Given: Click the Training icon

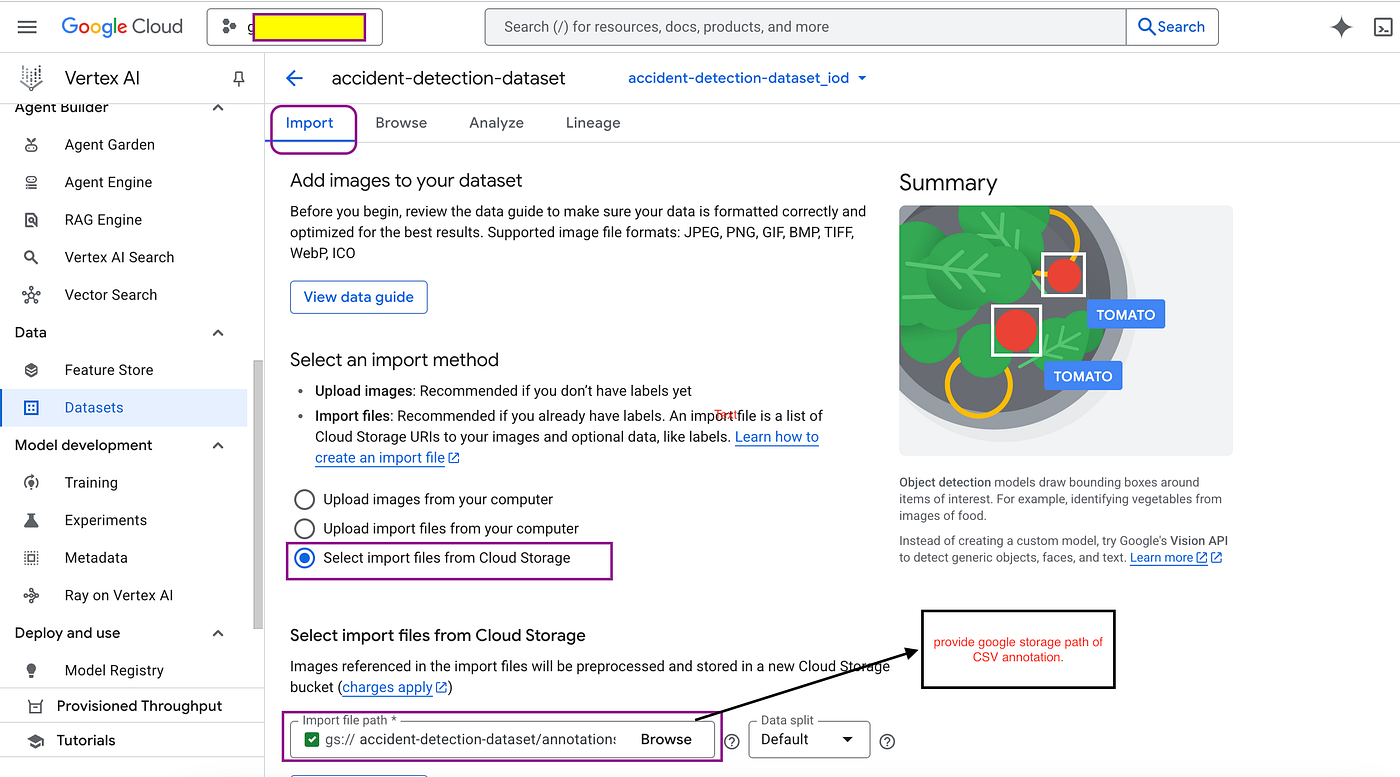Looking at the screenshot, I should pos(31,483).
